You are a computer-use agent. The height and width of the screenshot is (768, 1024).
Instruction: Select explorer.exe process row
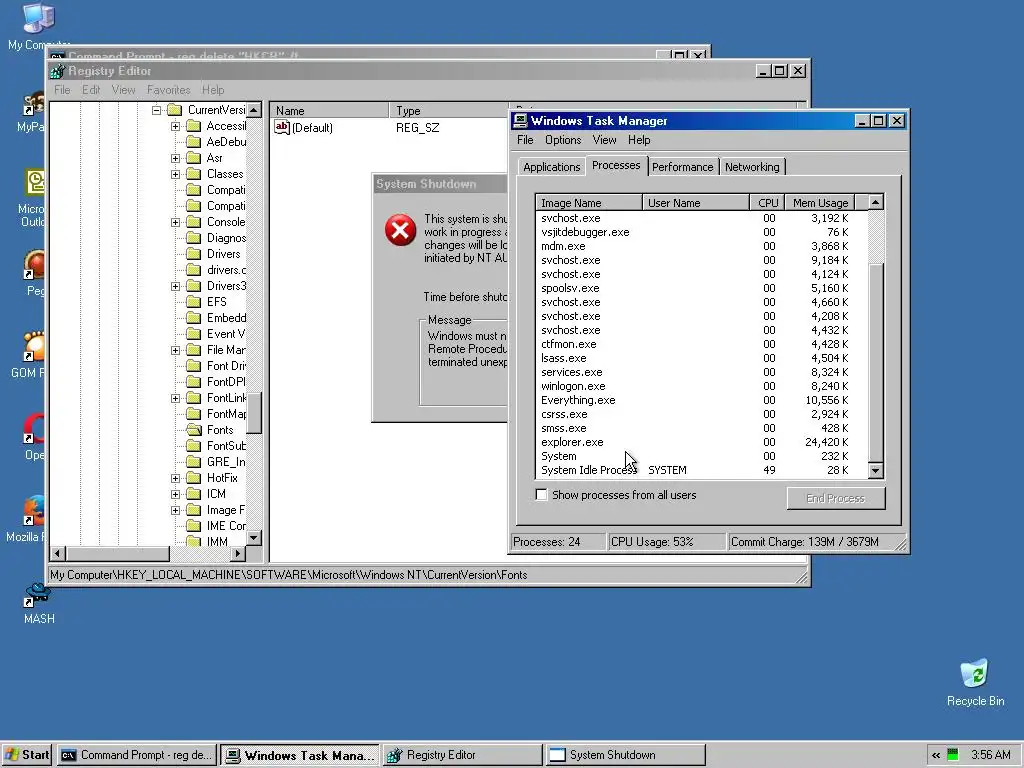click(702, 442)
